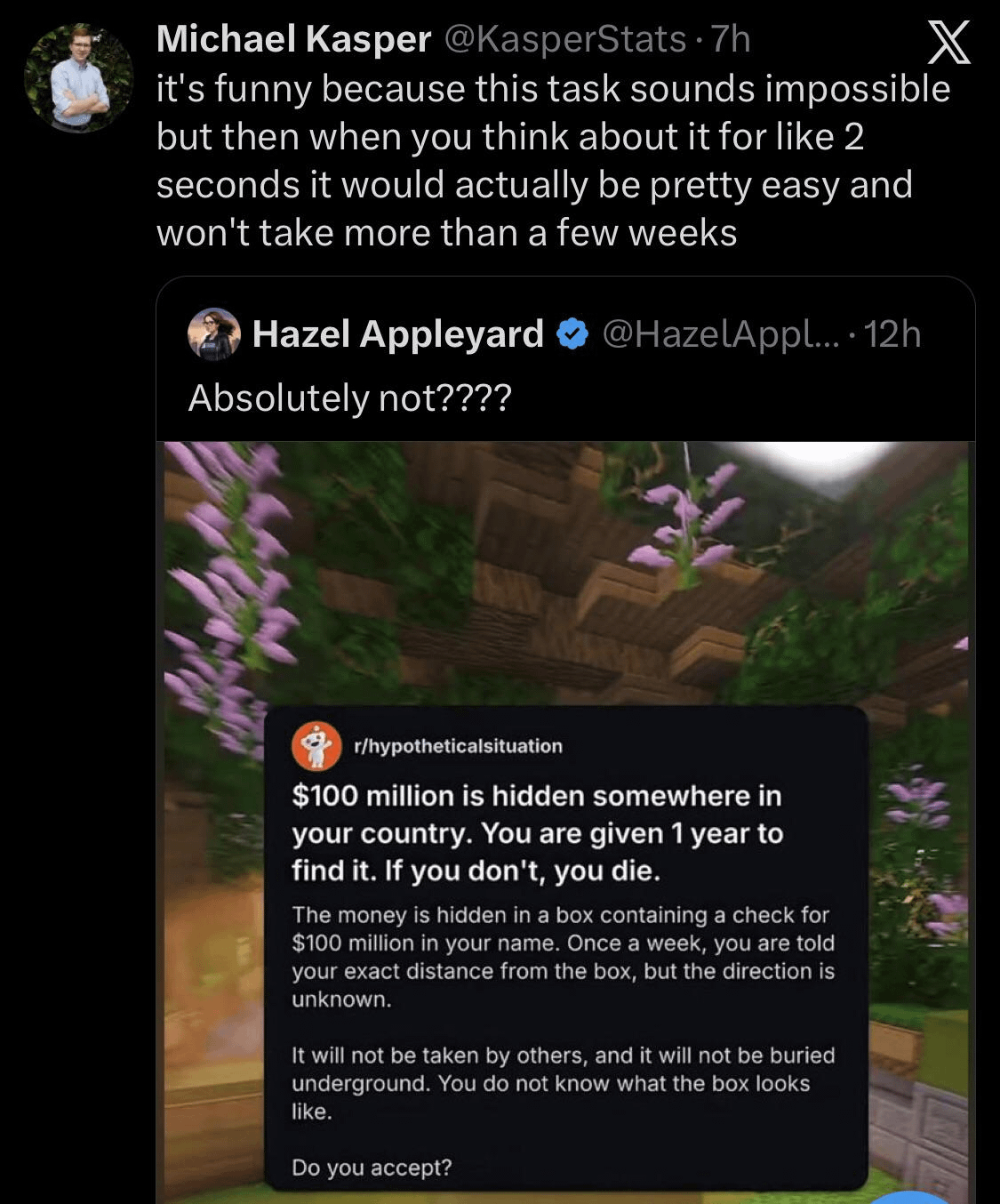
Task: Click the blue verified badge
Action: [x=573, y=334]
